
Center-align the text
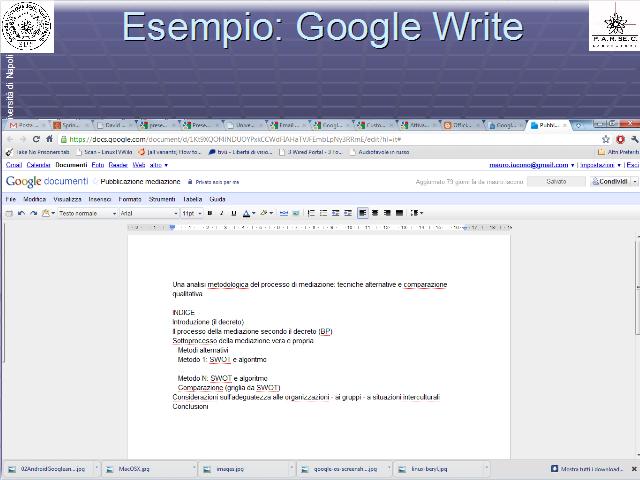(x=375, y=213)
